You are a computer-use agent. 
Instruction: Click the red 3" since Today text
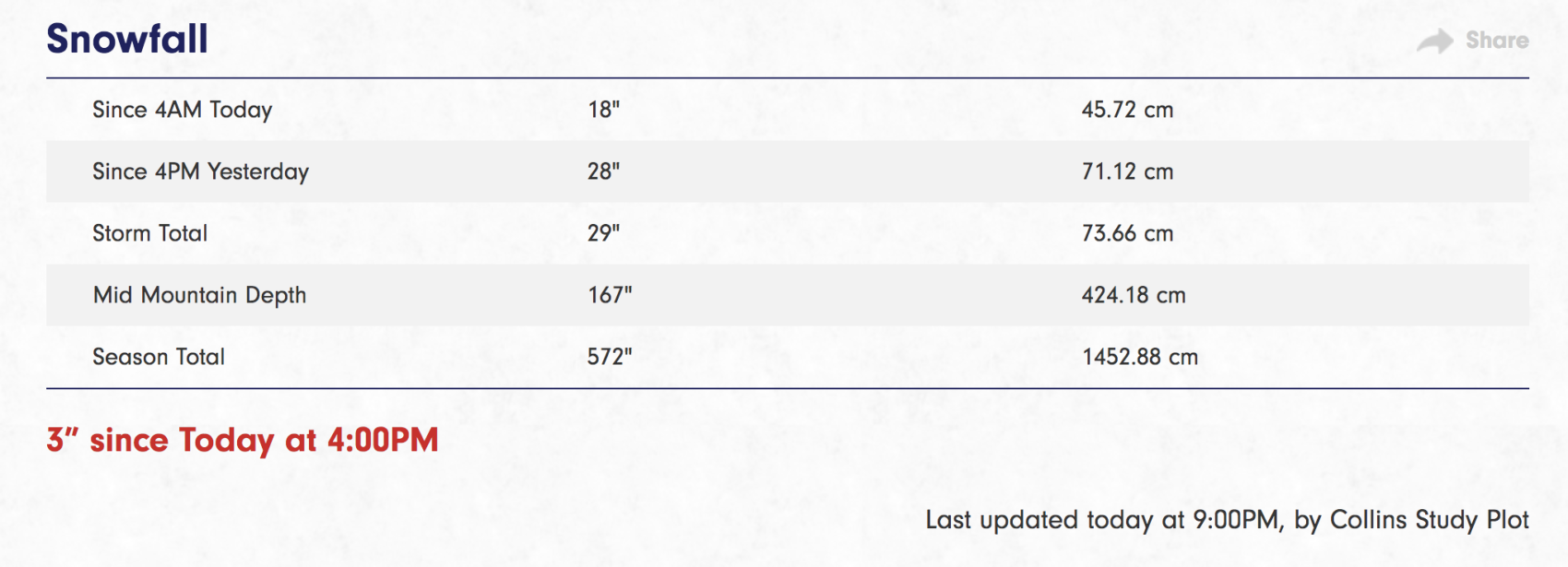point(243,441)
